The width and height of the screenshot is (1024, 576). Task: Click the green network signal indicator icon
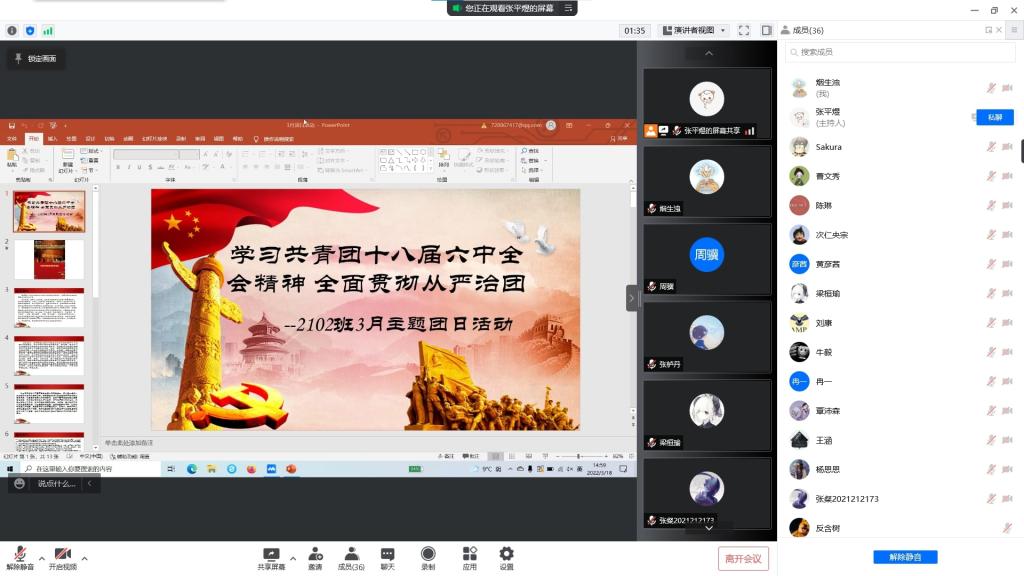pos(48,31)
